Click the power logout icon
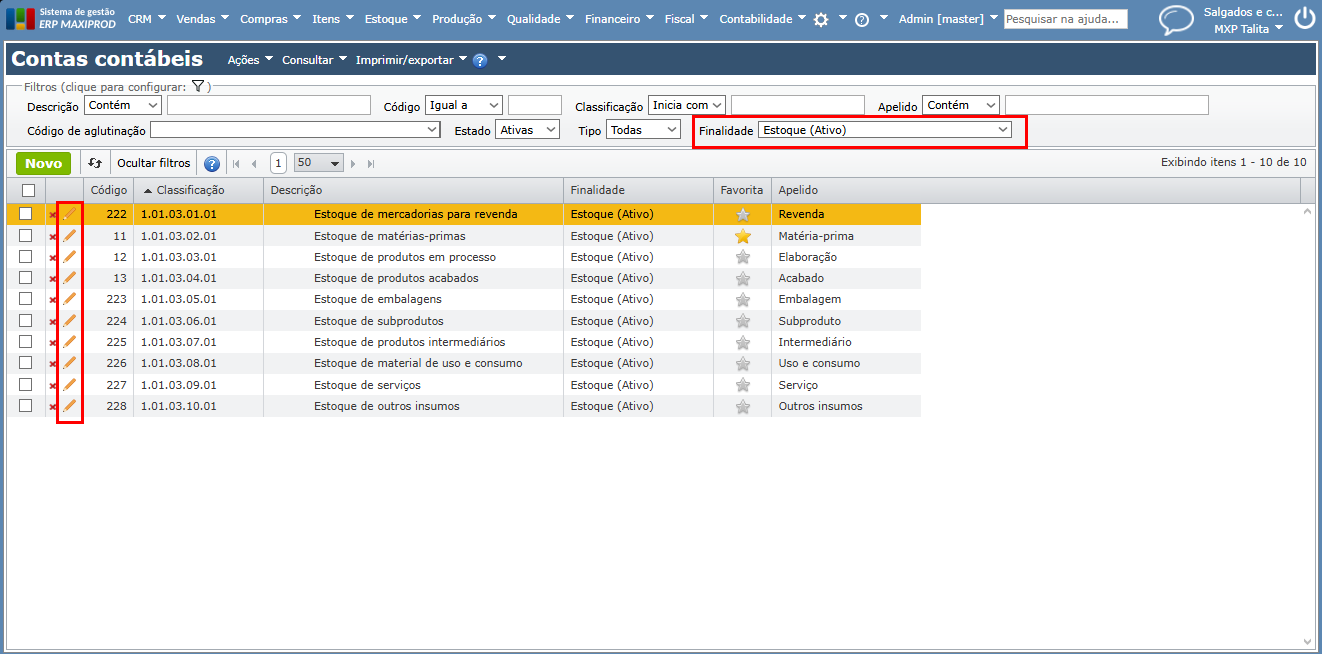Screen dimensions: 1322x654 (1304, 18)
